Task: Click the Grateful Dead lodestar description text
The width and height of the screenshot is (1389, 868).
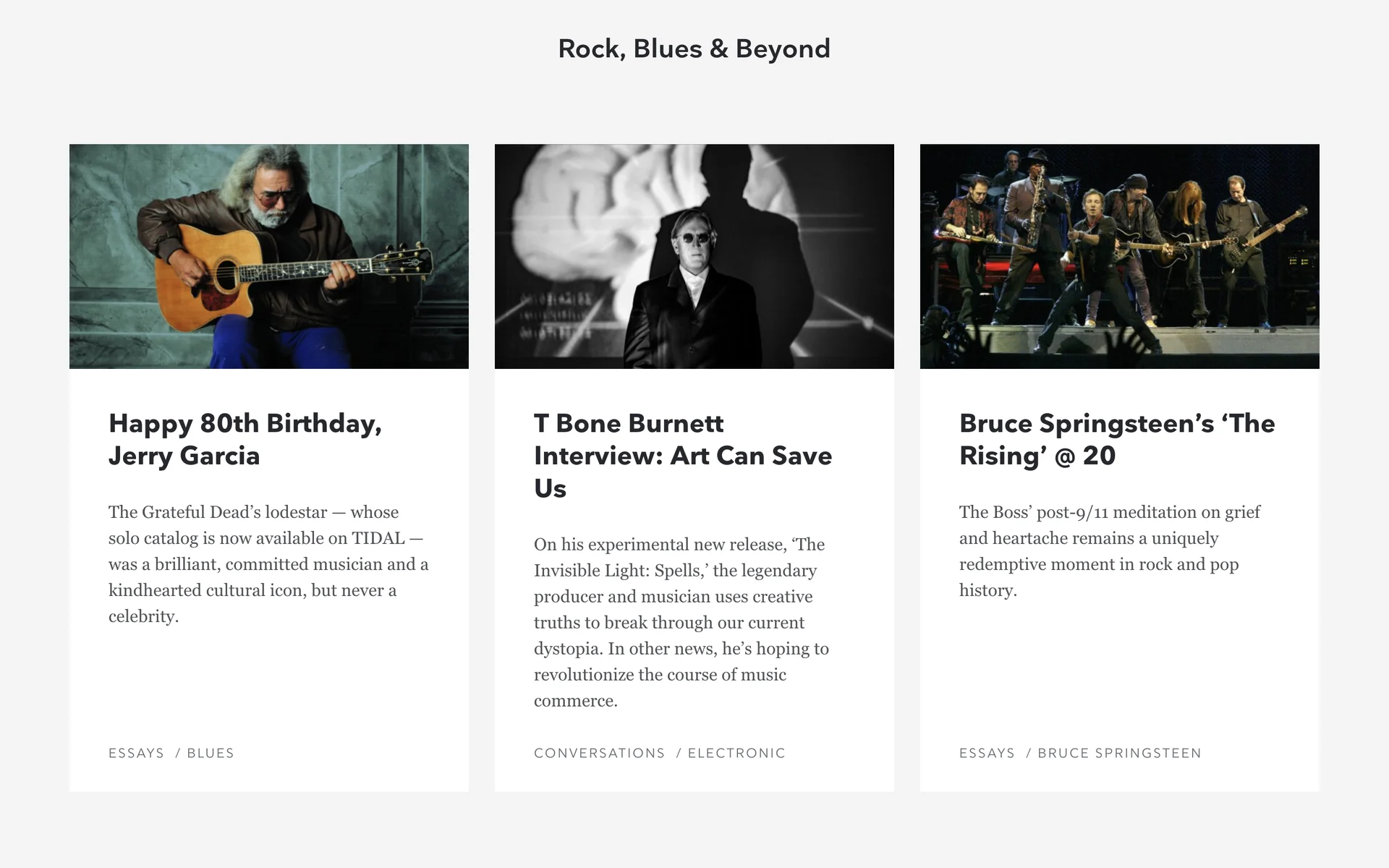Action: (x=268, y=563)
